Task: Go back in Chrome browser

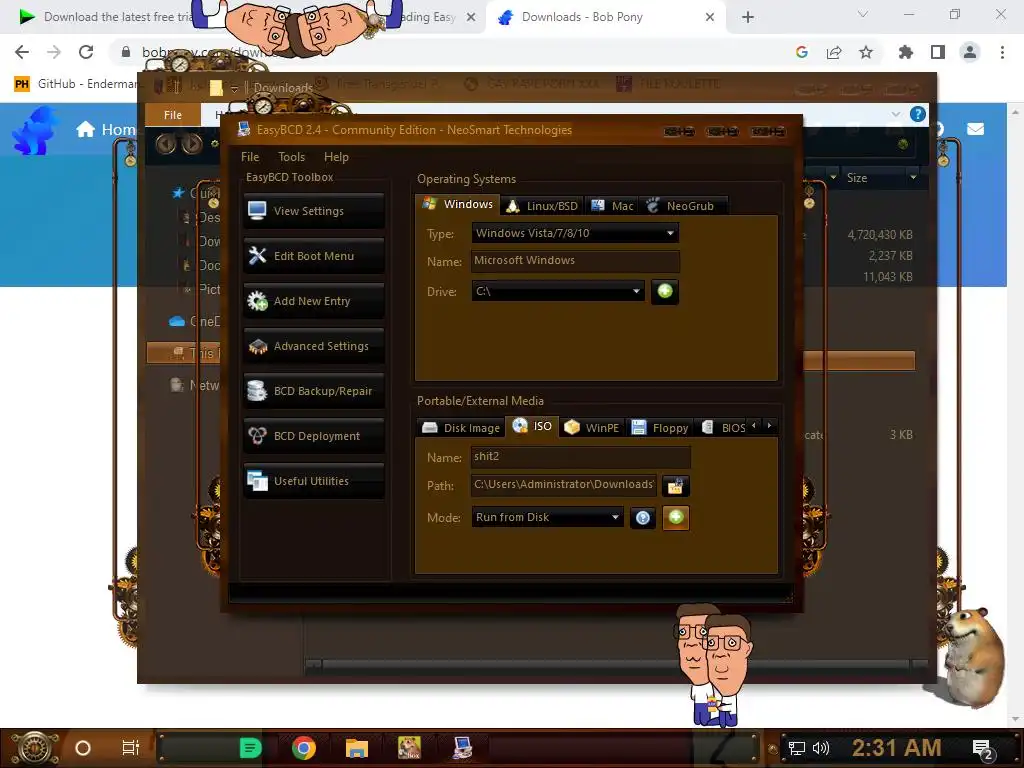Action: [22, 52]
